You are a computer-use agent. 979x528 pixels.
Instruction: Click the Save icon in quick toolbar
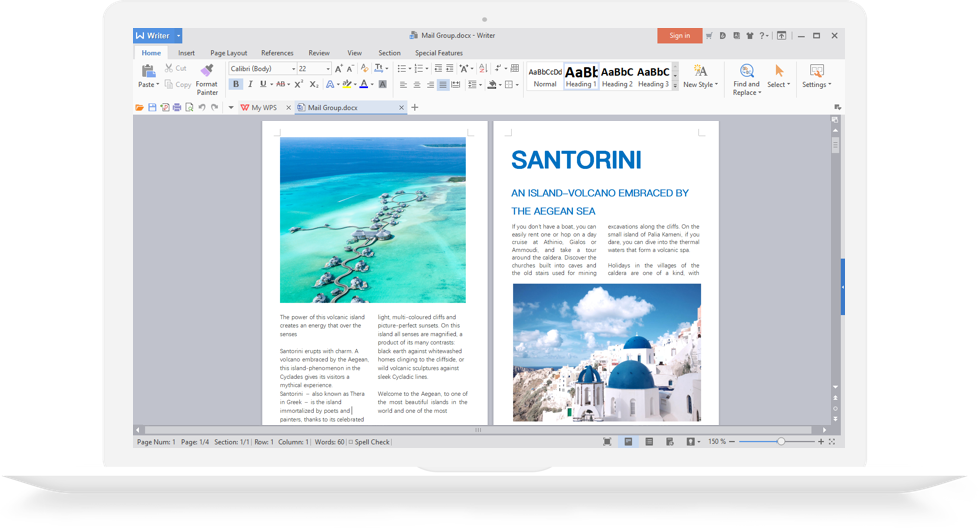point(152,107)
